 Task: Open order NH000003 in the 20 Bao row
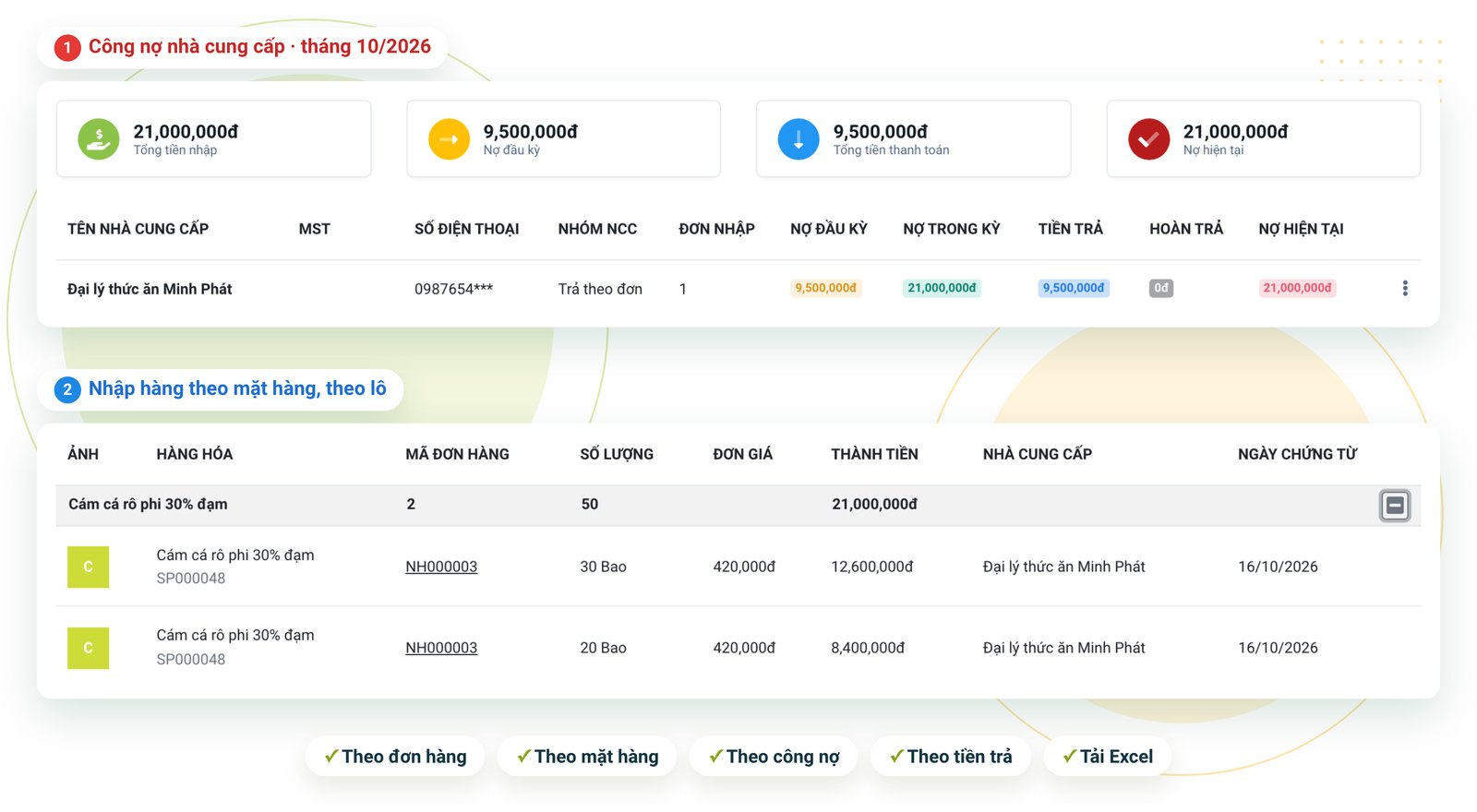coord(441,648)
